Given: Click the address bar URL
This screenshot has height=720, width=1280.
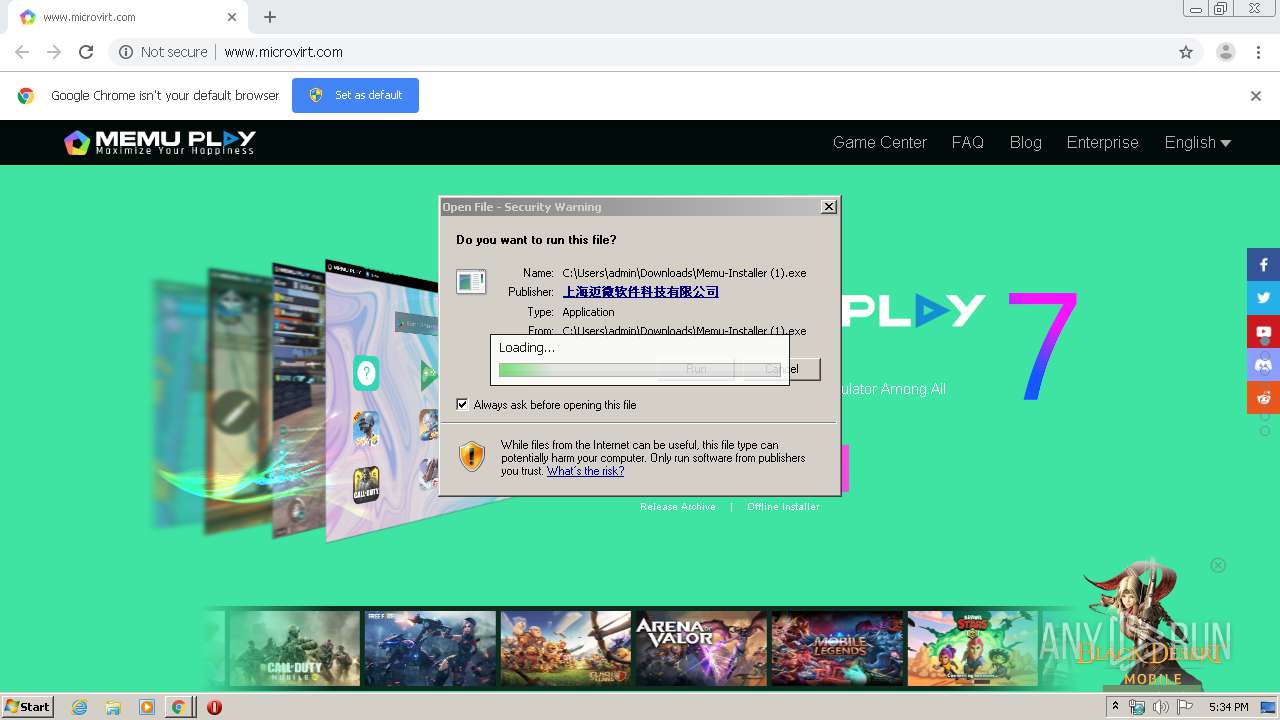Looking at the screenshot, I should 283,52.
